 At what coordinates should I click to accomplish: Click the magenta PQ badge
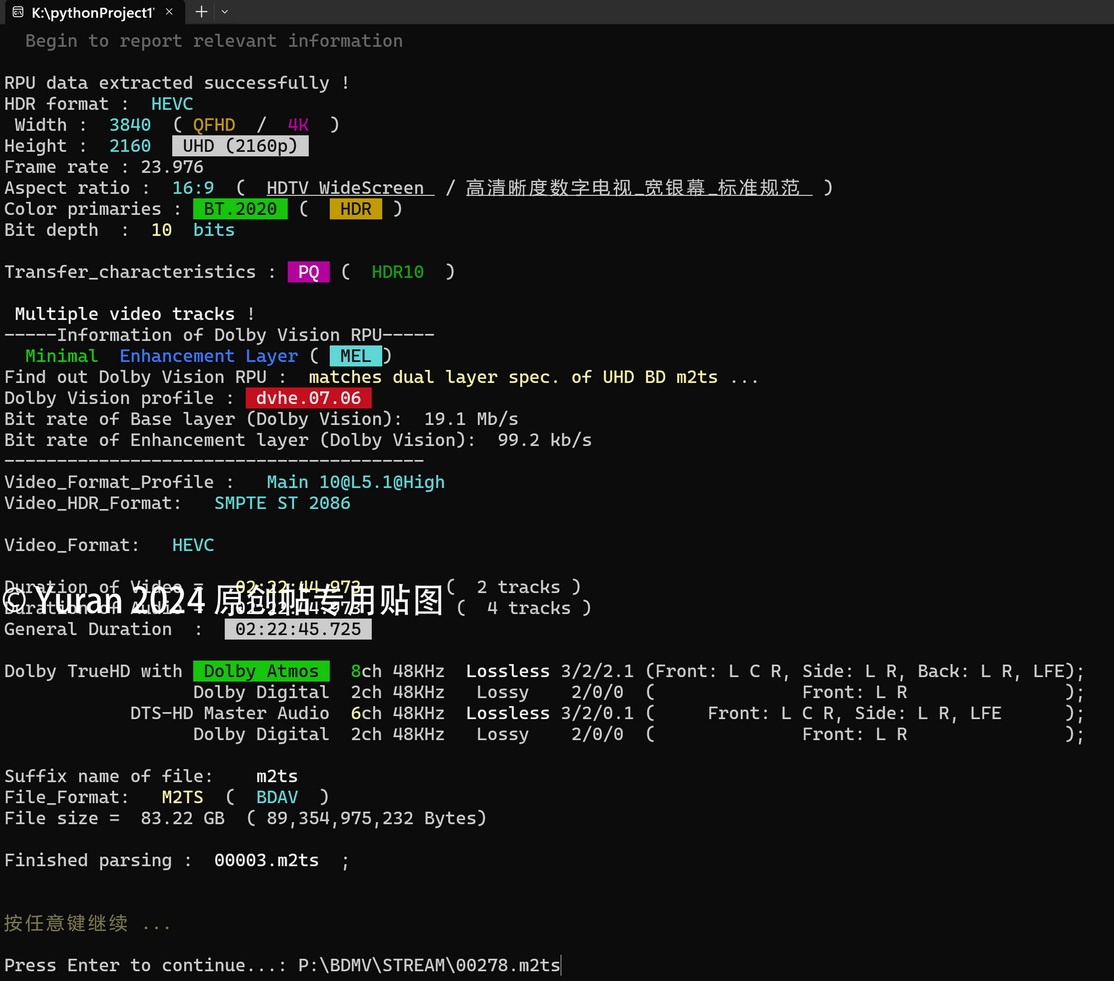[x=308, y=272]
